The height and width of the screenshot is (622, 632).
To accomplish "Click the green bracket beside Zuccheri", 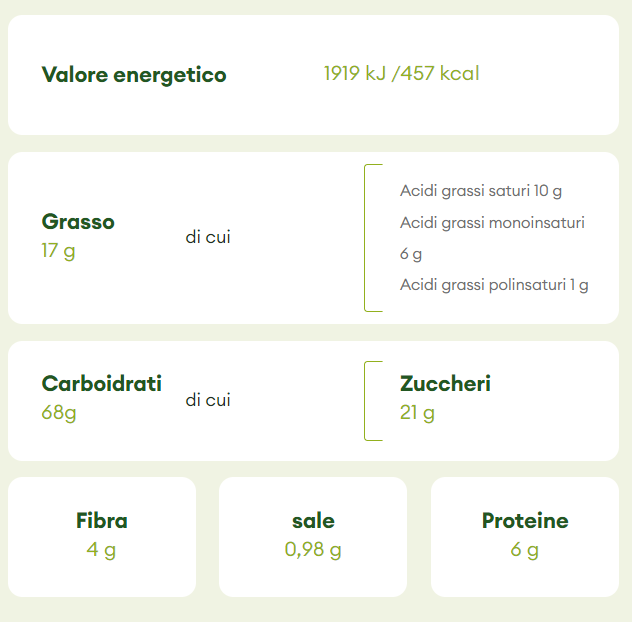I will click(x=367, y=400).
